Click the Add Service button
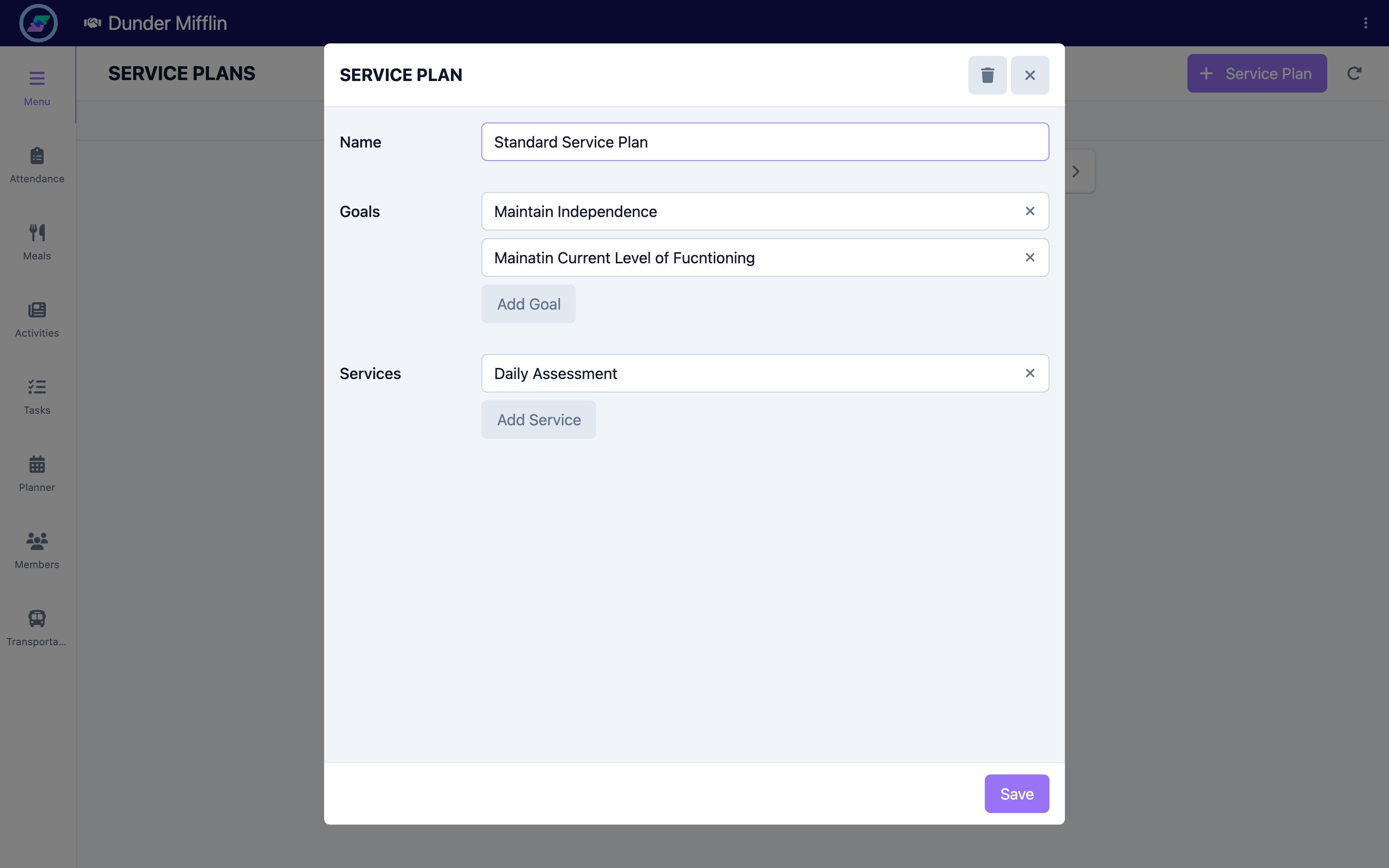This screenshot has width=1389, height=868. pyautogui.click(x=538, y=420)
